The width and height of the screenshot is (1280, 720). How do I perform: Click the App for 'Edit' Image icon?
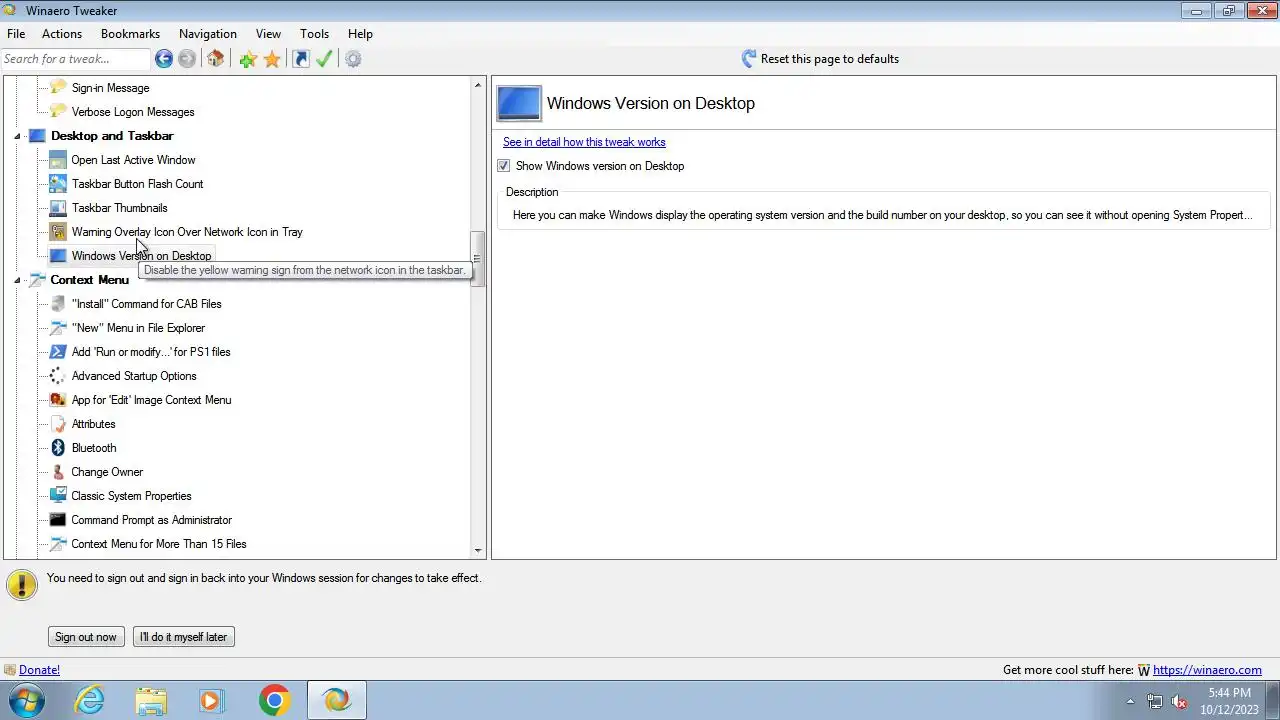click(58, 400)
